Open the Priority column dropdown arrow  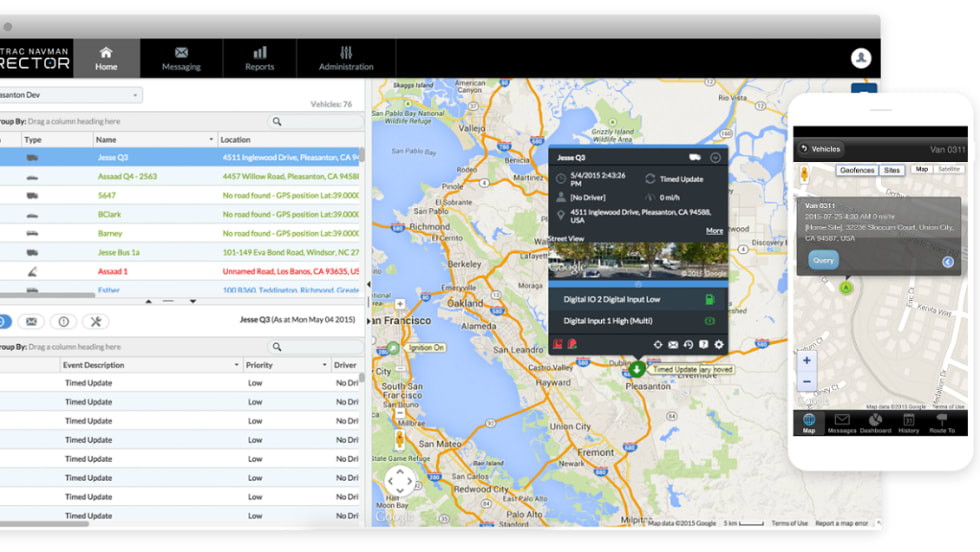click(325, 365)
